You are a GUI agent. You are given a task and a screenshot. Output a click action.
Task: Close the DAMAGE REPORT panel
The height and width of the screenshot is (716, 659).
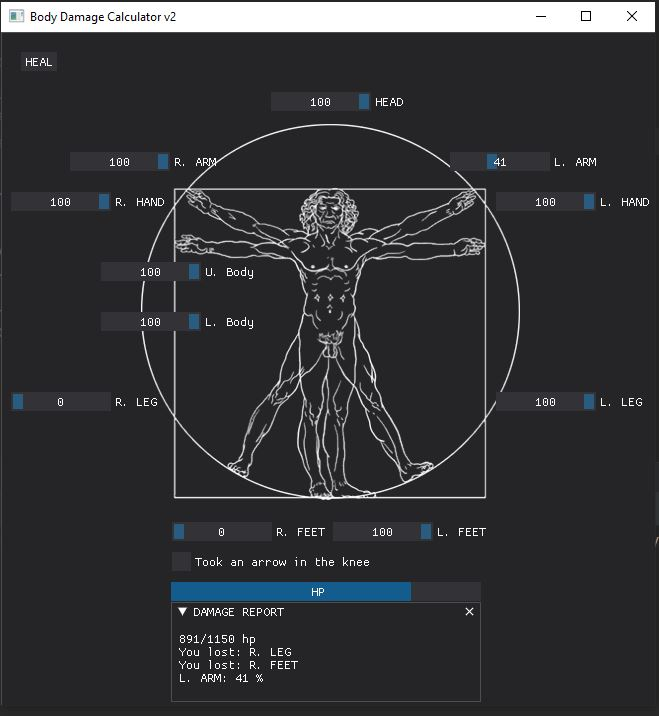coord(469,611)
